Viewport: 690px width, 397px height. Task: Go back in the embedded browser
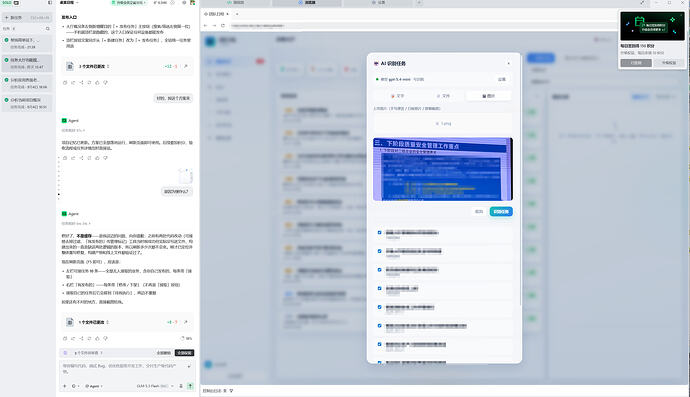206,26
